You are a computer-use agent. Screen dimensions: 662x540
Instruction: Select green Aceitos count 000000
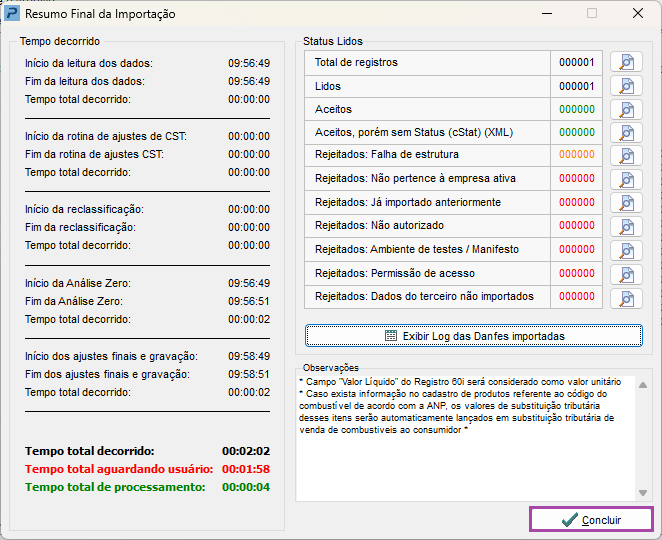pos(577,109)
